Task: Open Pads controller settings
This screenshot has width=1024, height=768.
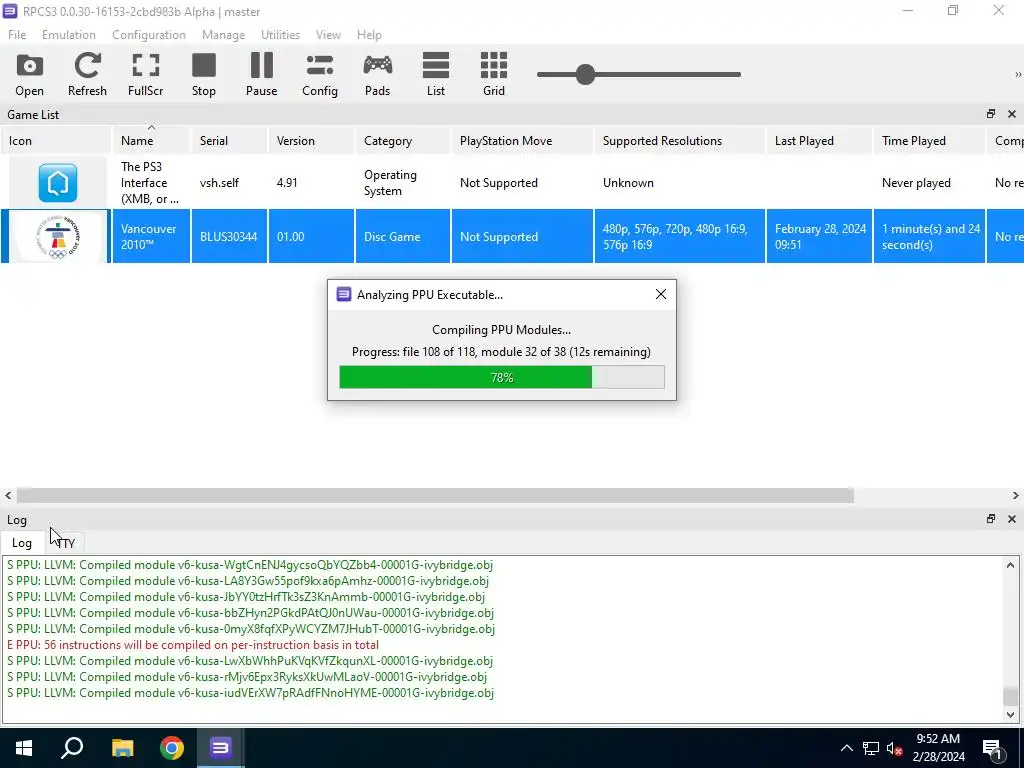Action: pos(377,74)
